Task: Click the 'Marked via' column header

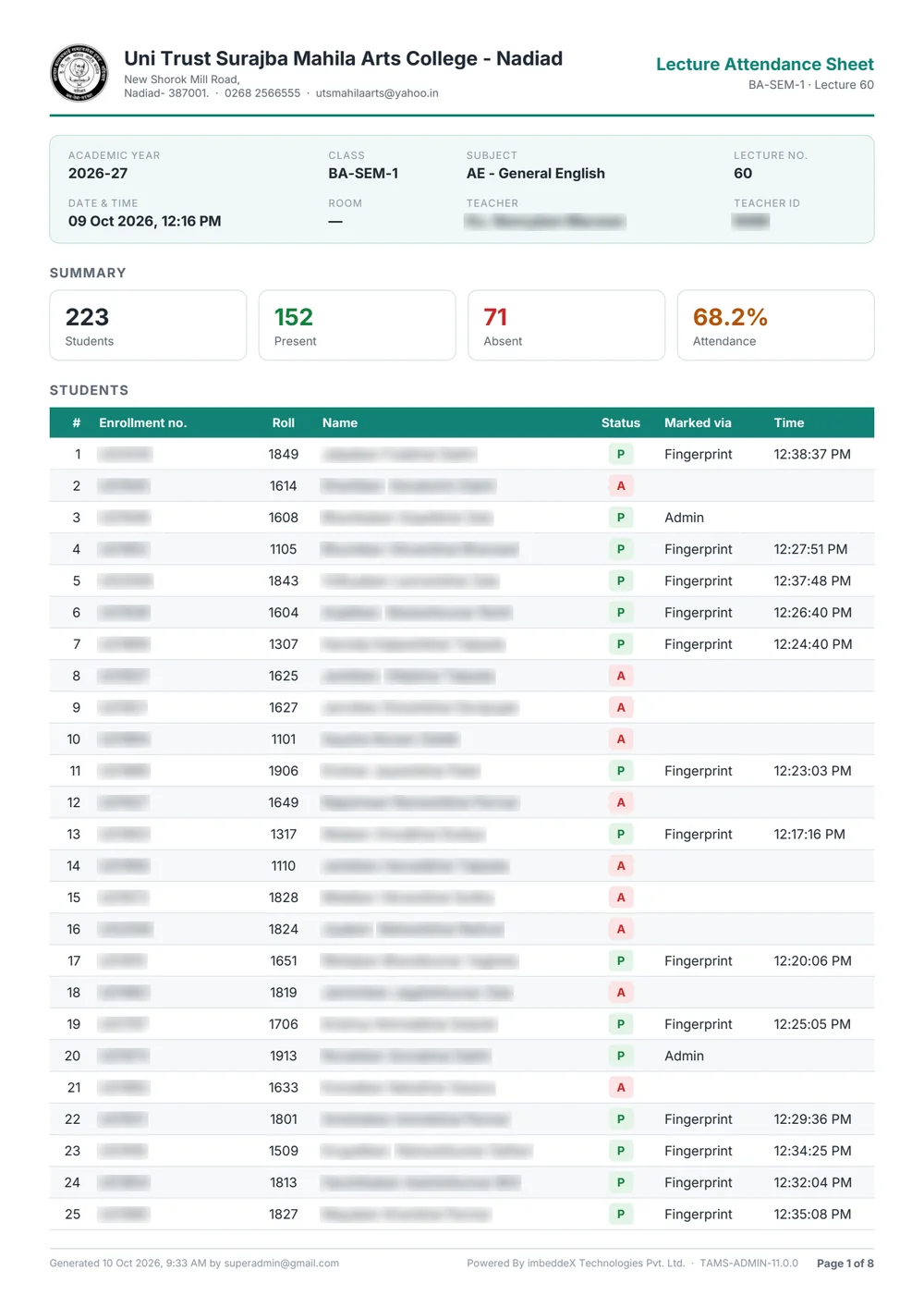Action: click(x=698, y=422)
